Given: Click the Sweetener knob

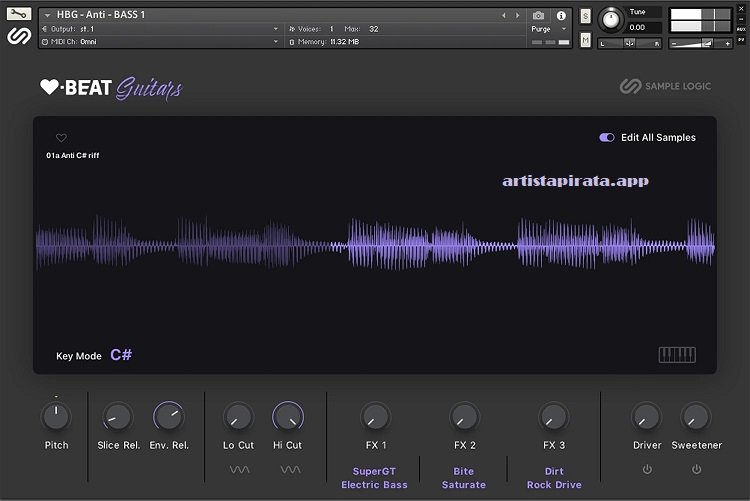Looking at the screenshot, I should [x=696, y=416].
